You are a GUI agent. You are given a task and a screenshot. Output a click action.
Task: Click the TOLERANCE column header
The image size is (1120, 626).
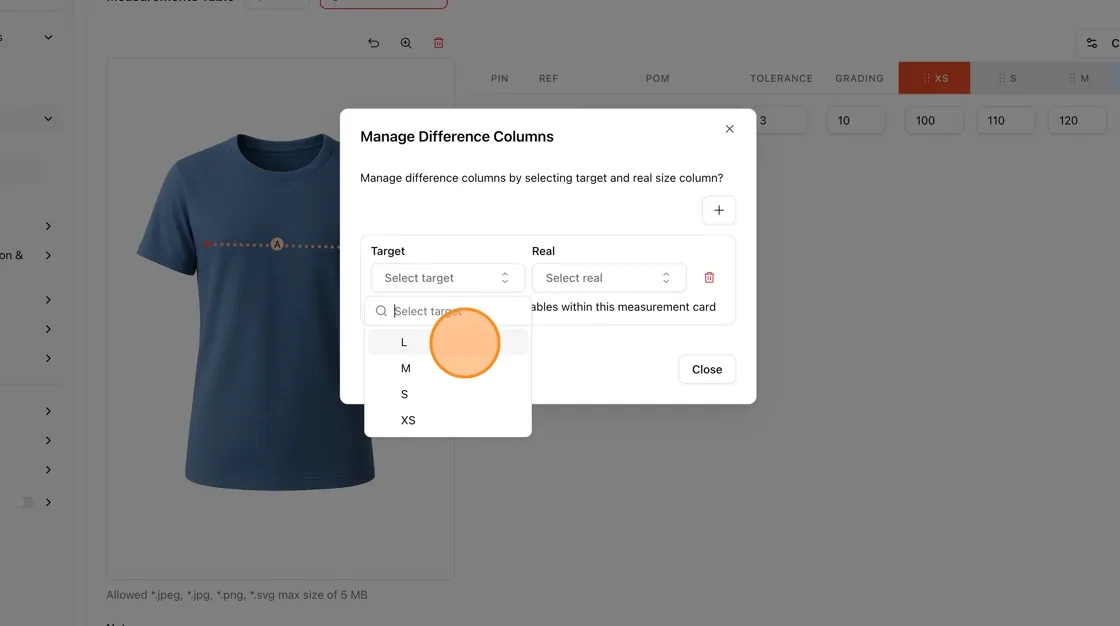pyautogui.click(x=781, y=79)
